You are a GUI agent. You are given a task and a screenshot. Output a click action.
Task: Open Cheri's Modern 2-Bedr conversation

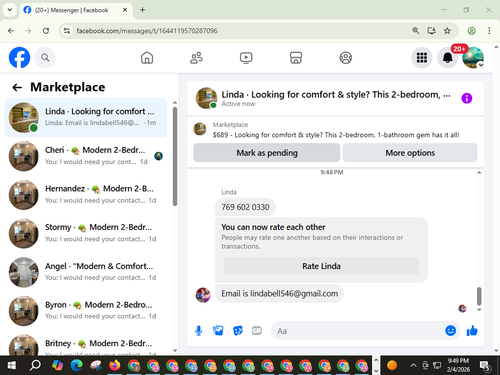(x=86, y=156)
